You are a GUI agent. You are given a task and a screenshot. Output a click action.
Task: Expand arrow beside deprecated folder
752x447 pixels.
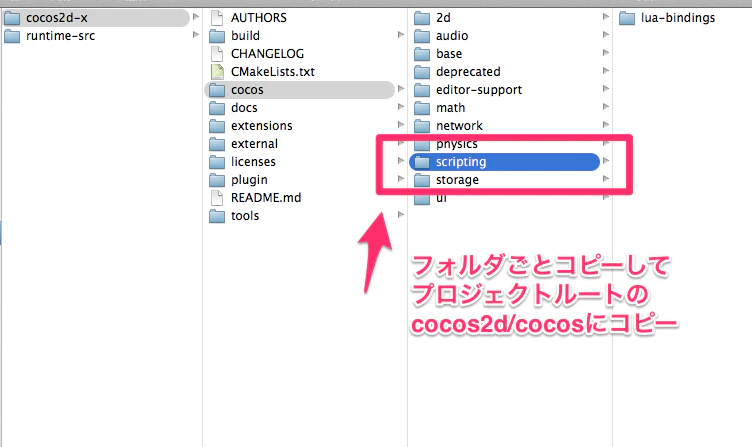606,71
